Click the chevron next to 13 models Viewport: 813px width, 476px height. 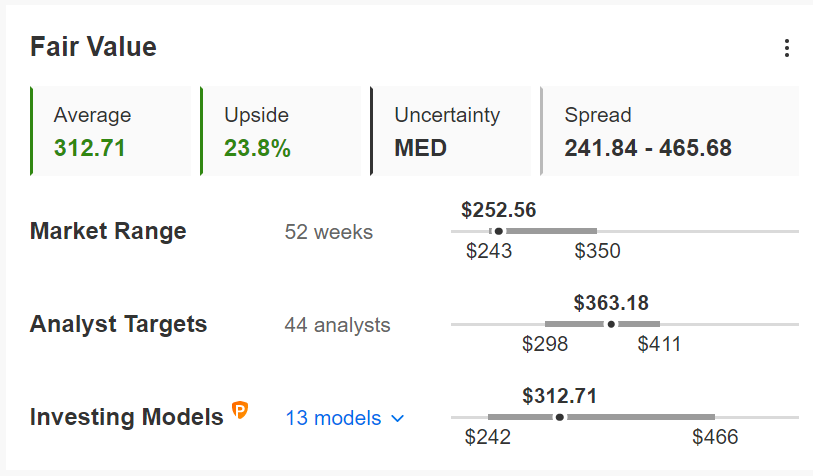(398, 418)
